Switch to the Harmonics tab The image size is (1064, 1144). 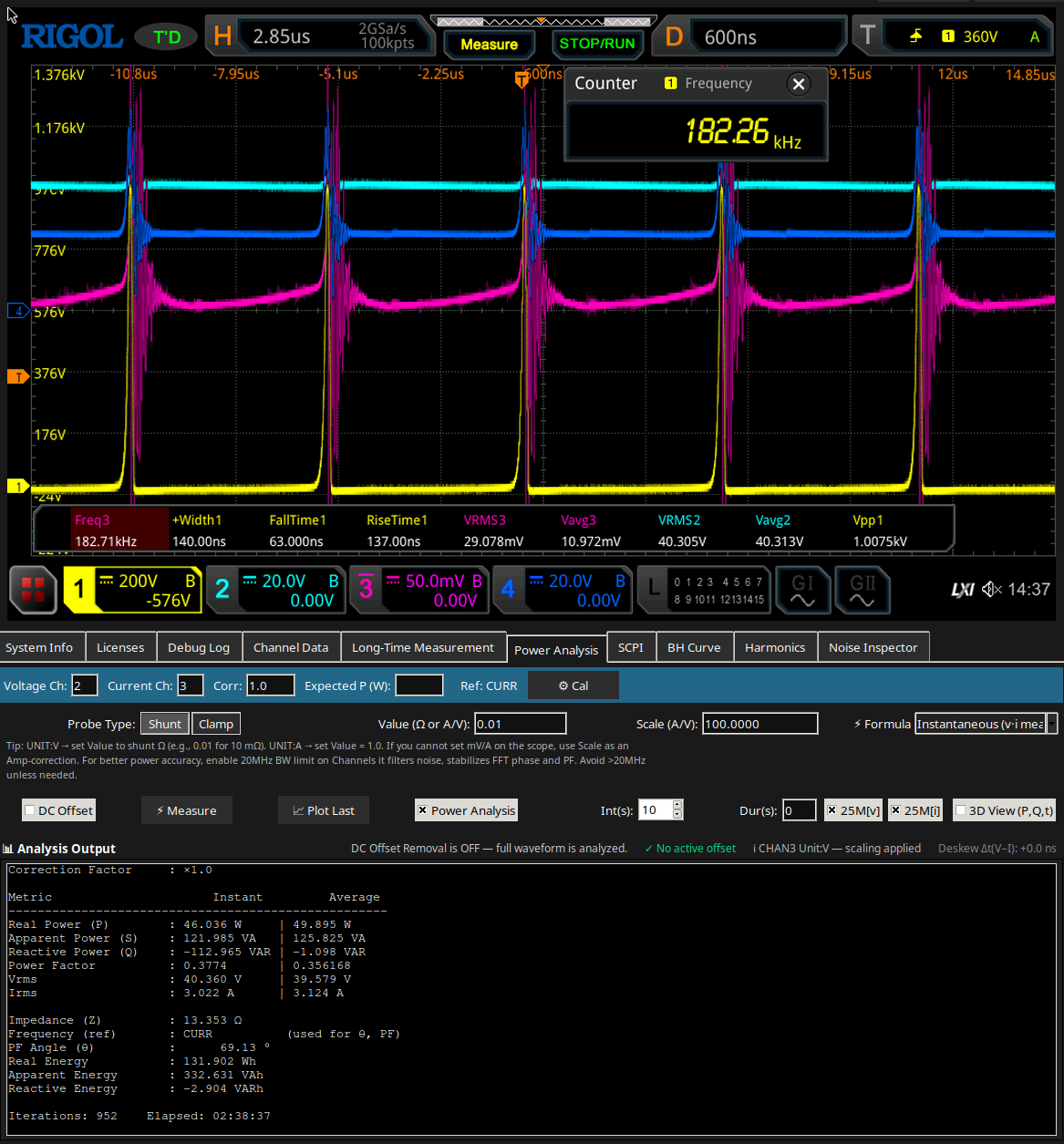775,646
